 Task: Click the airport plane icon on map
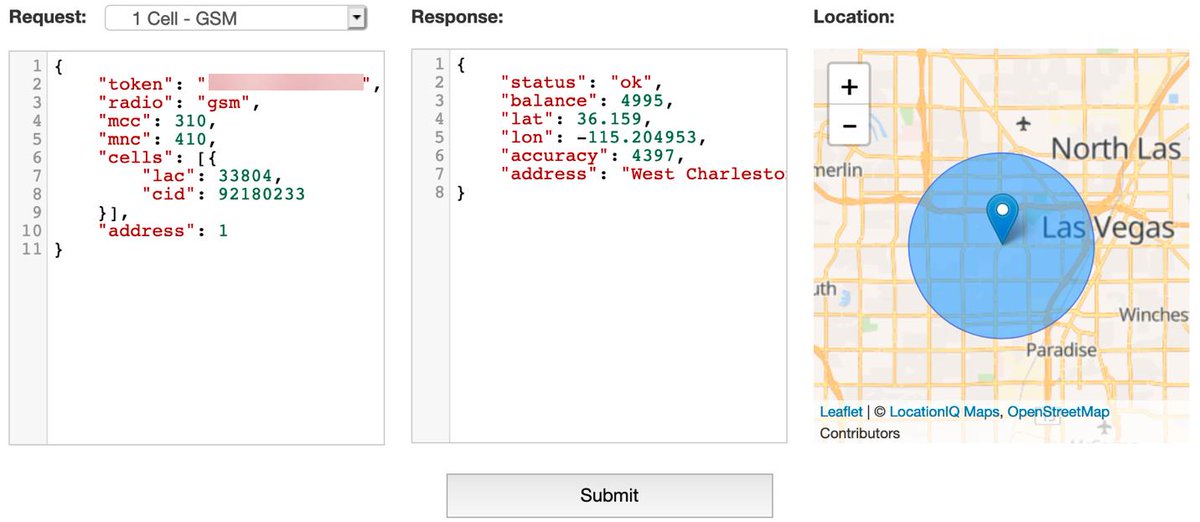tap(1022, 124)
